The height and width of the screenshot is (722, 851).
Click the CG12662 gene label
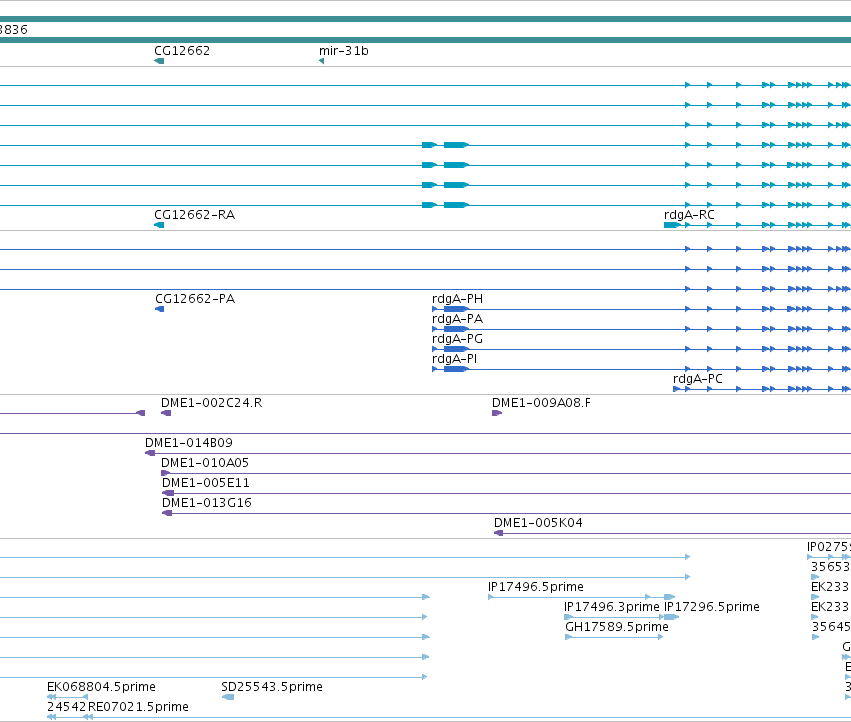coord(182,50)
